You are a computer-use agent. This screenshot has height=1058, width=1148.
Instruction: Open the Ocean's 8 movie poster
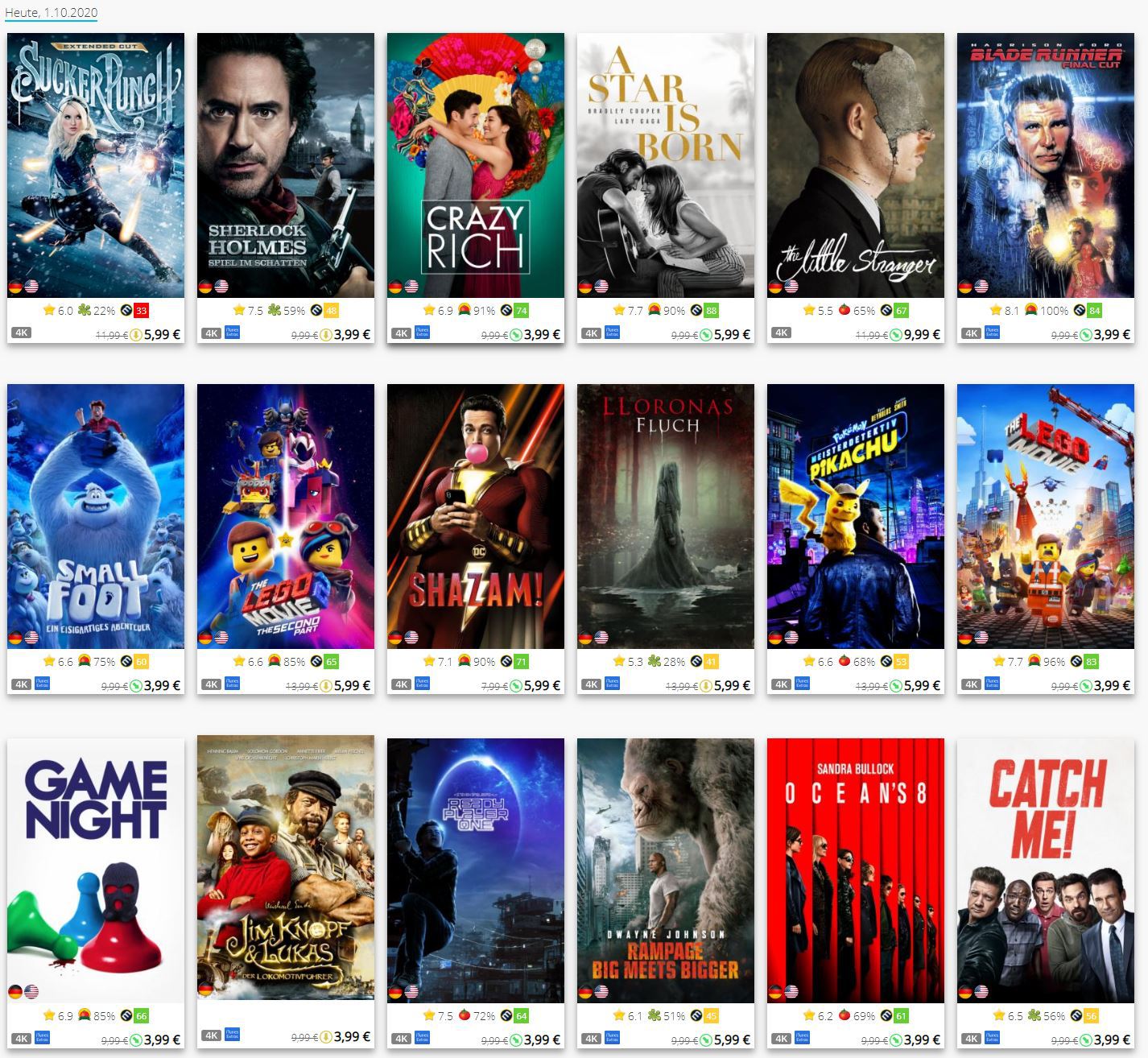click(856, 869)
